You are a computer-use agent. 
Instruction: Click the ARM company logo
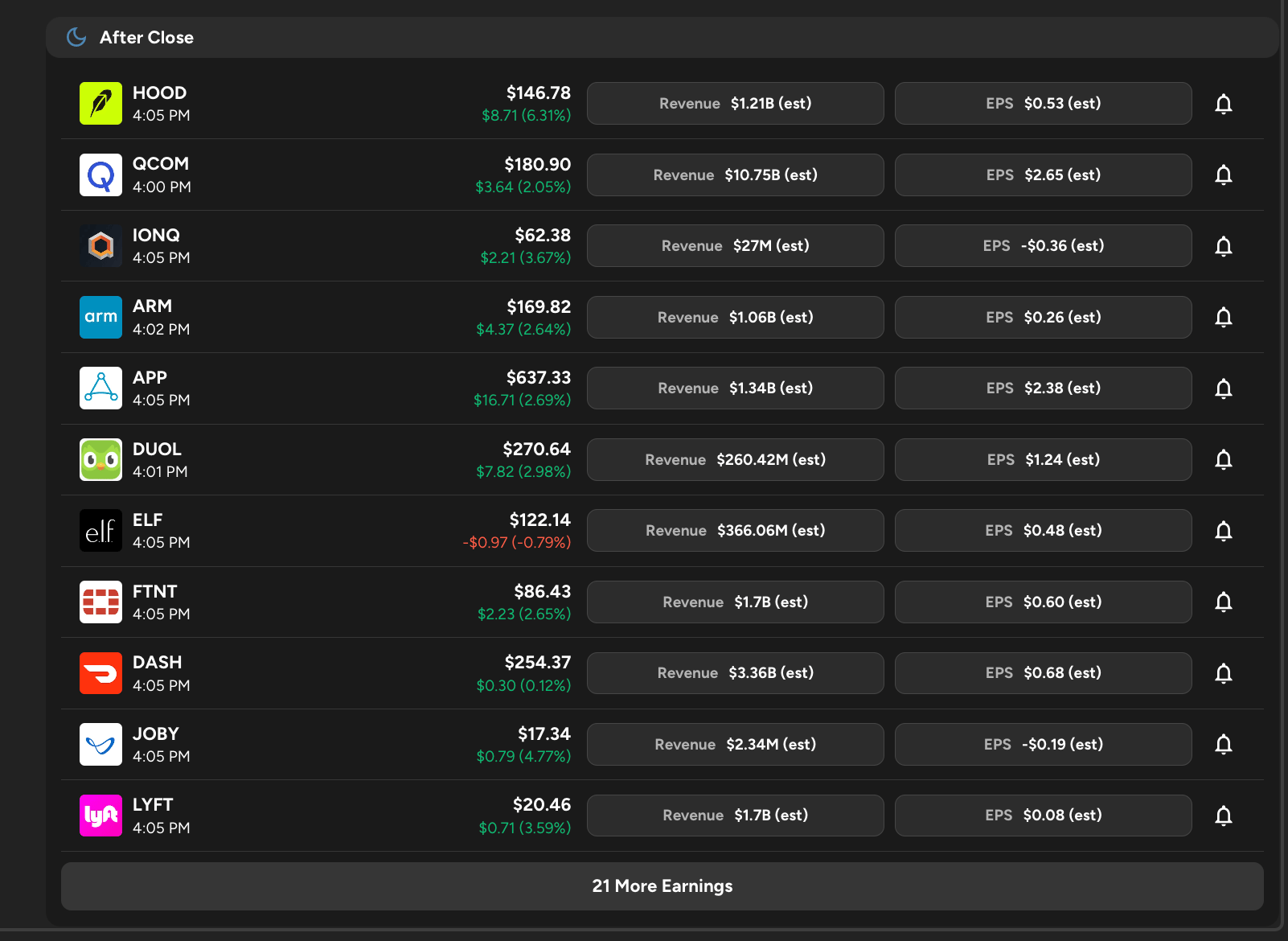[100, 317]
